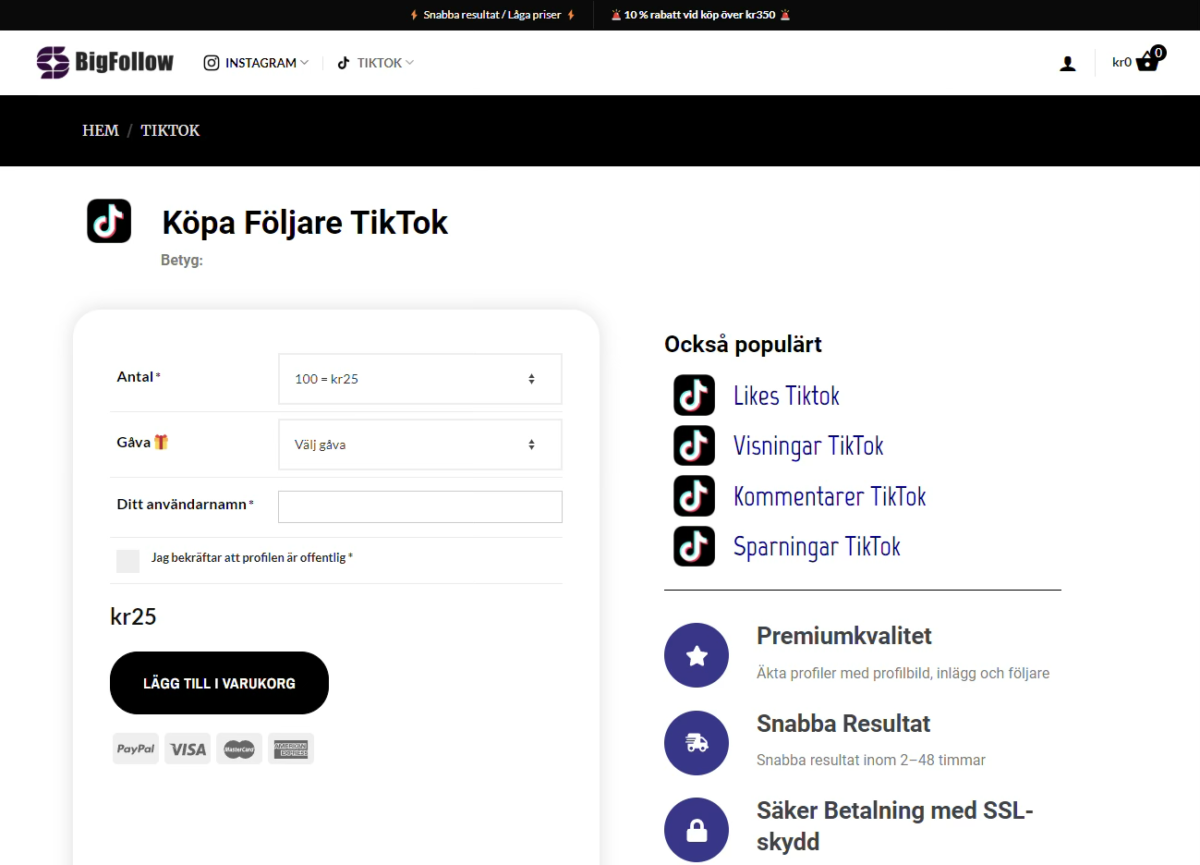Click the TikTok note icon in the navigation
This screenshot has width=1200, height=865.
coord(345,62)
